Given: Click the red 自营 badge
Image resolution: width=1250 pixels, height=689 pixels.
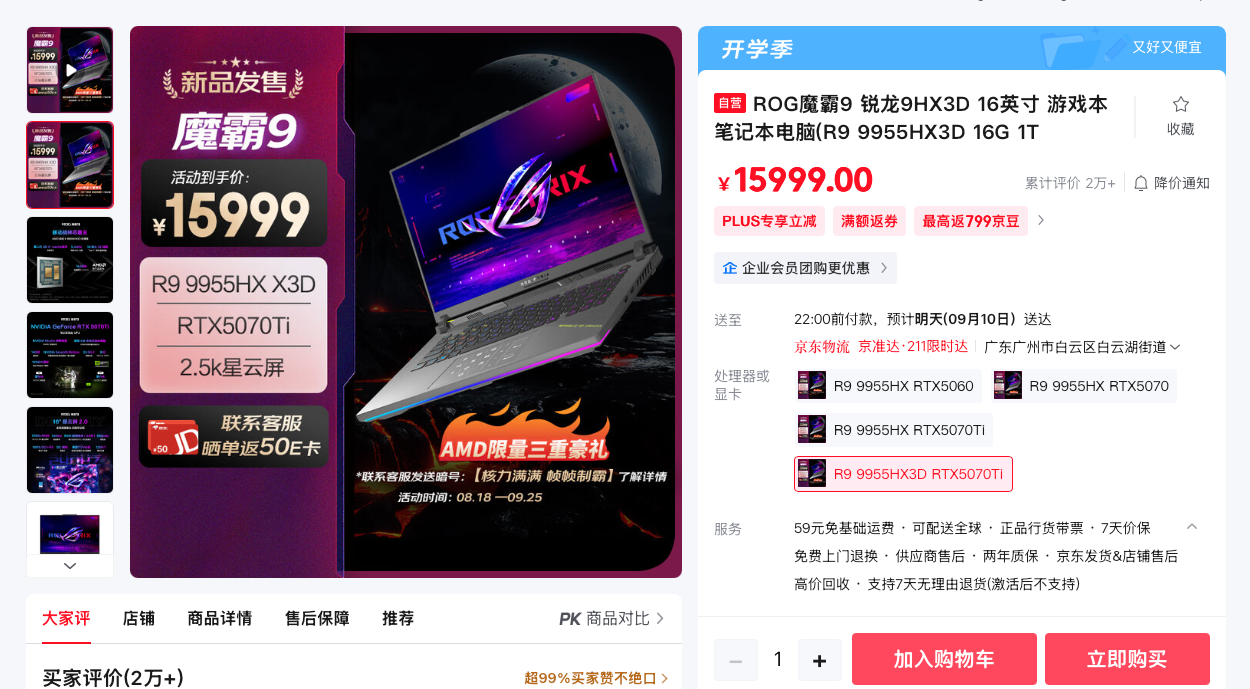Looking at the screenshot, I should pyautogui.click(x=730, y=103).
